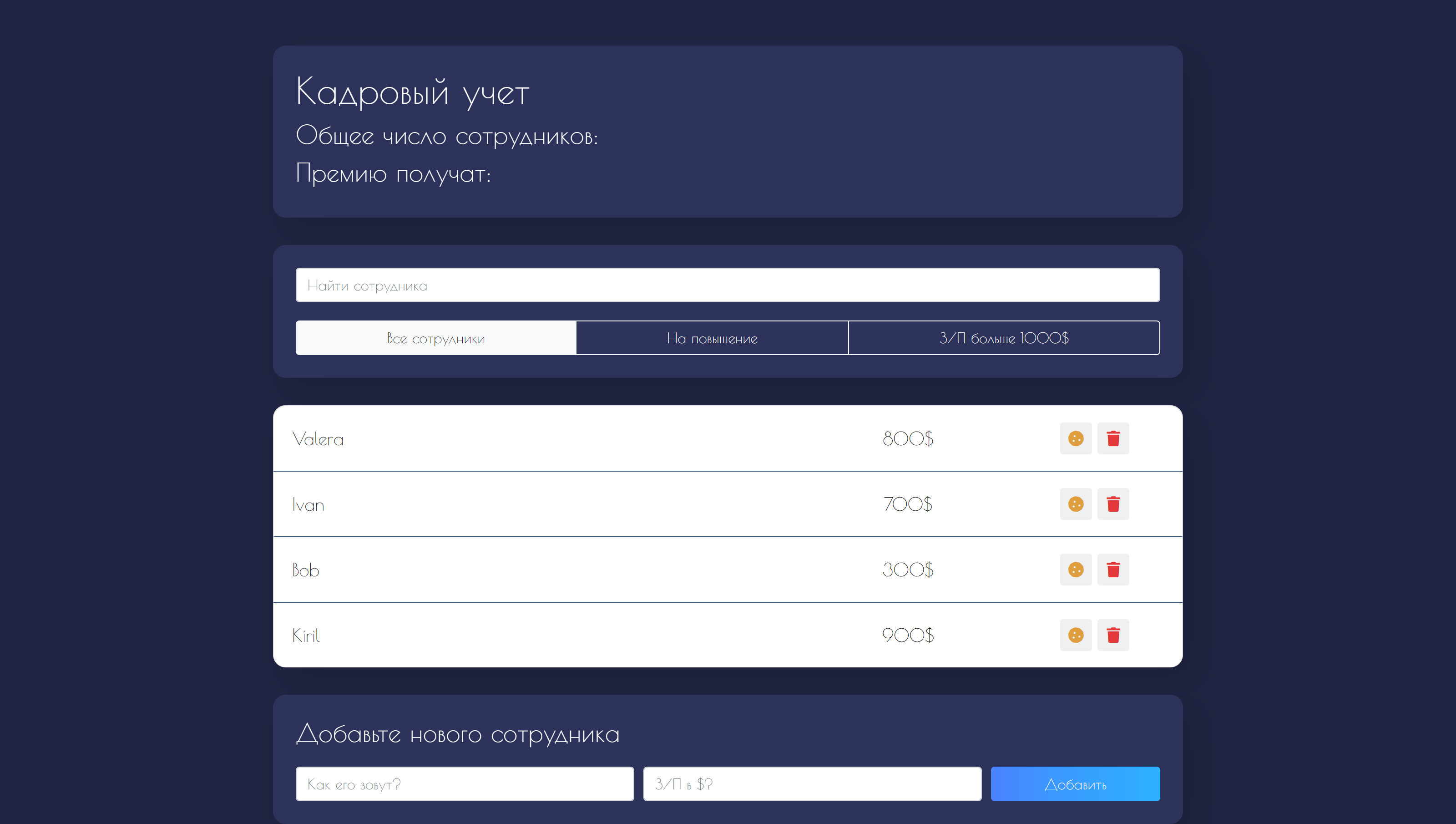Click the 'Найти сотрудника' search field
Image resolution: width=1456 pixels, height=824 pixels.
pos(728,285)
